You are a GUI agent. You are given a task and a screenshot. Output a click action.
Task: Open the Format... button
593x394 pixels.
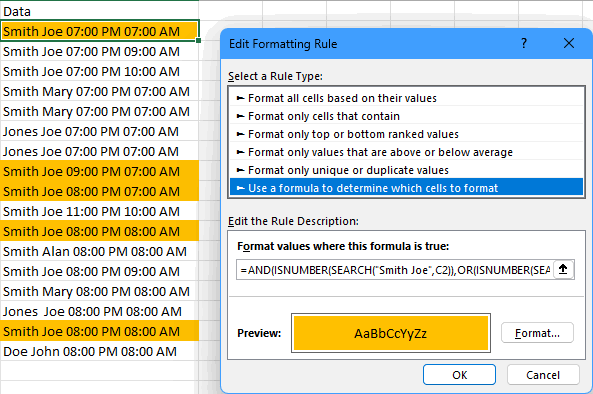537,333
